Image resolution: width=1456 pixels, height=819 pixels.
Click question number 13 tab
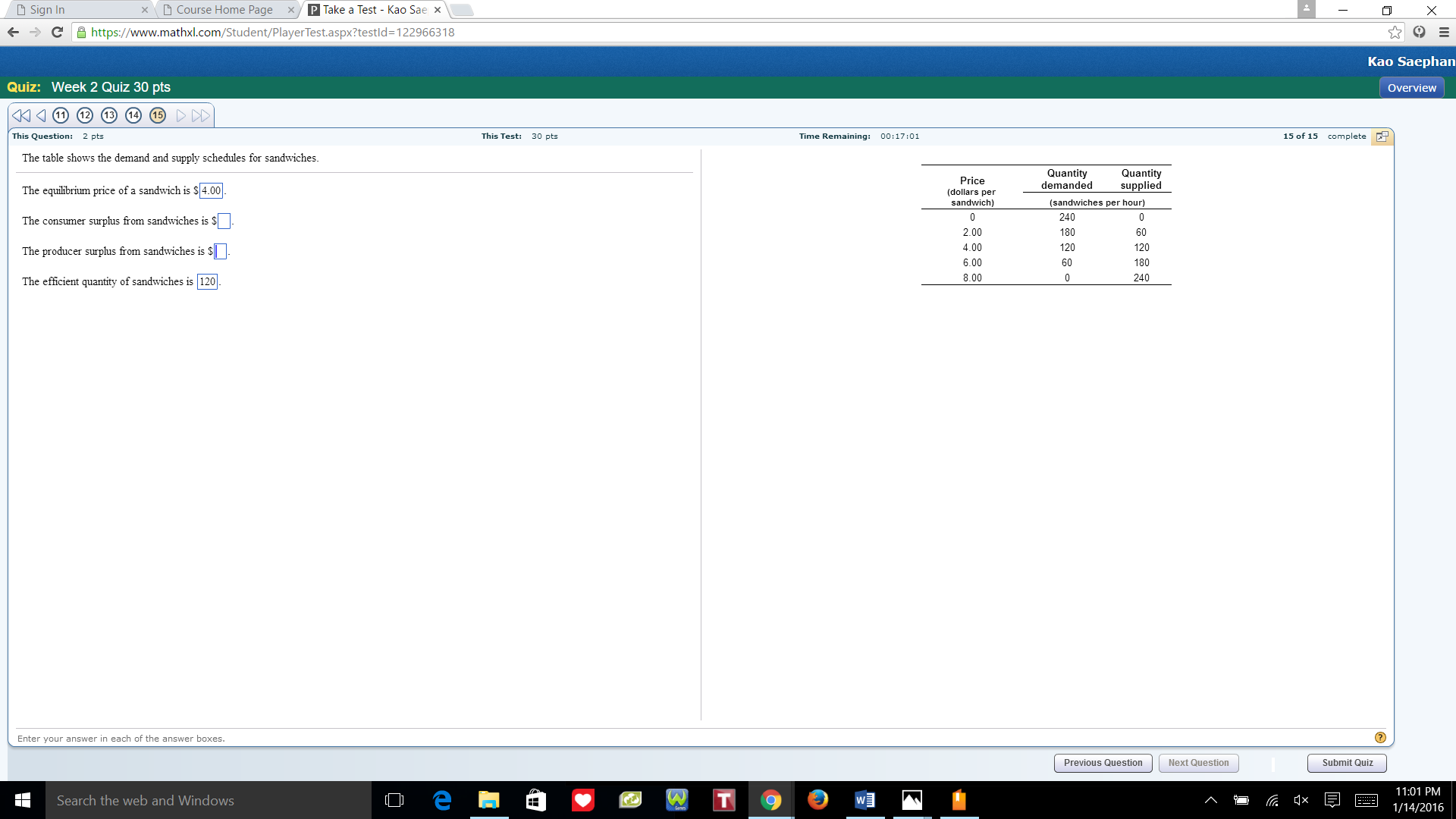point(107,115)
